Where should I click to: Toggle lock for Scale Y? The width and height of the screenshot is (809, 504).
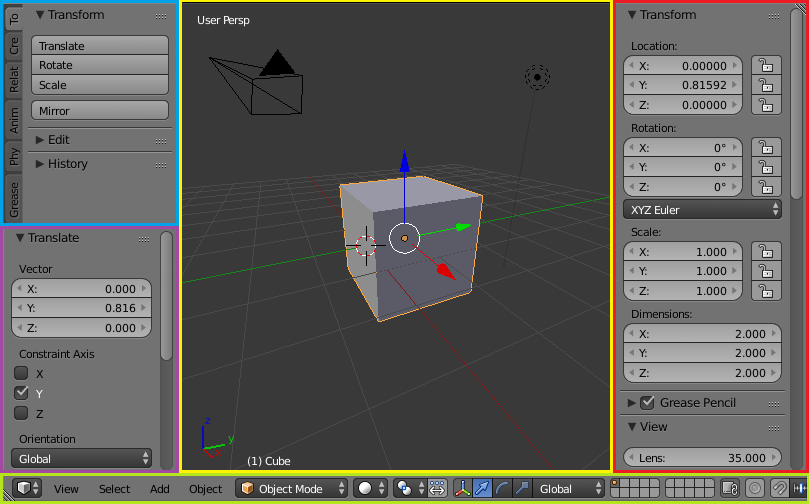coord(766,271)
